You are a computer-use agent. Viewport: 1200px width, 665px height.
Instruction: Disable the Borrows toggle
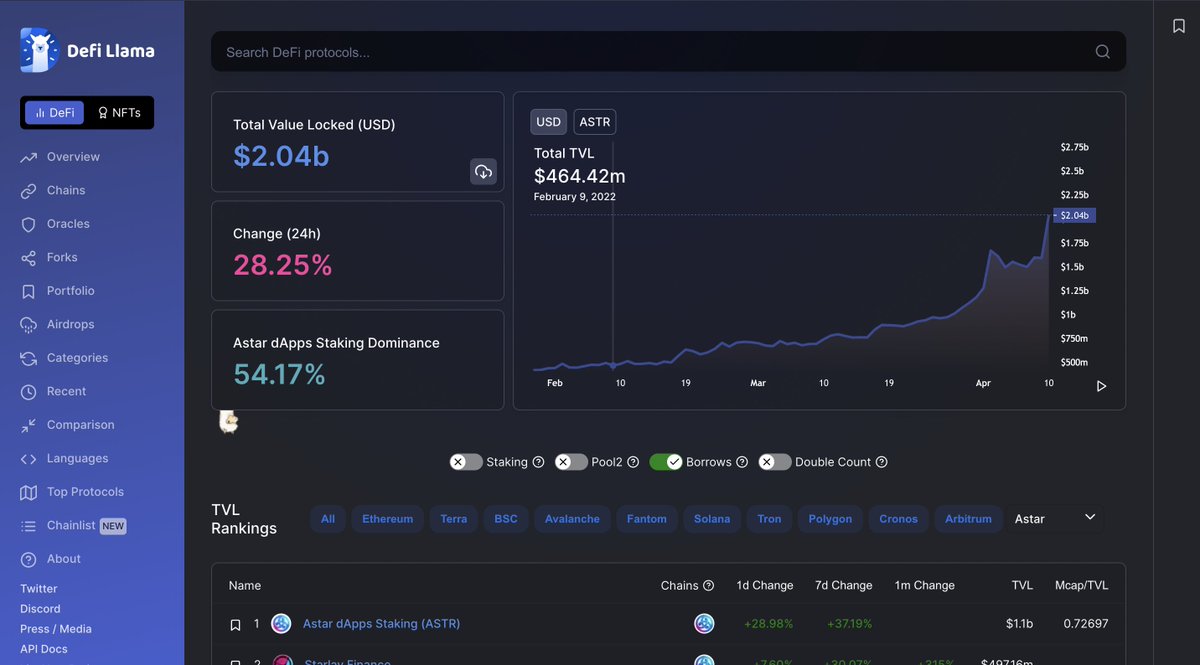point(666,462)
